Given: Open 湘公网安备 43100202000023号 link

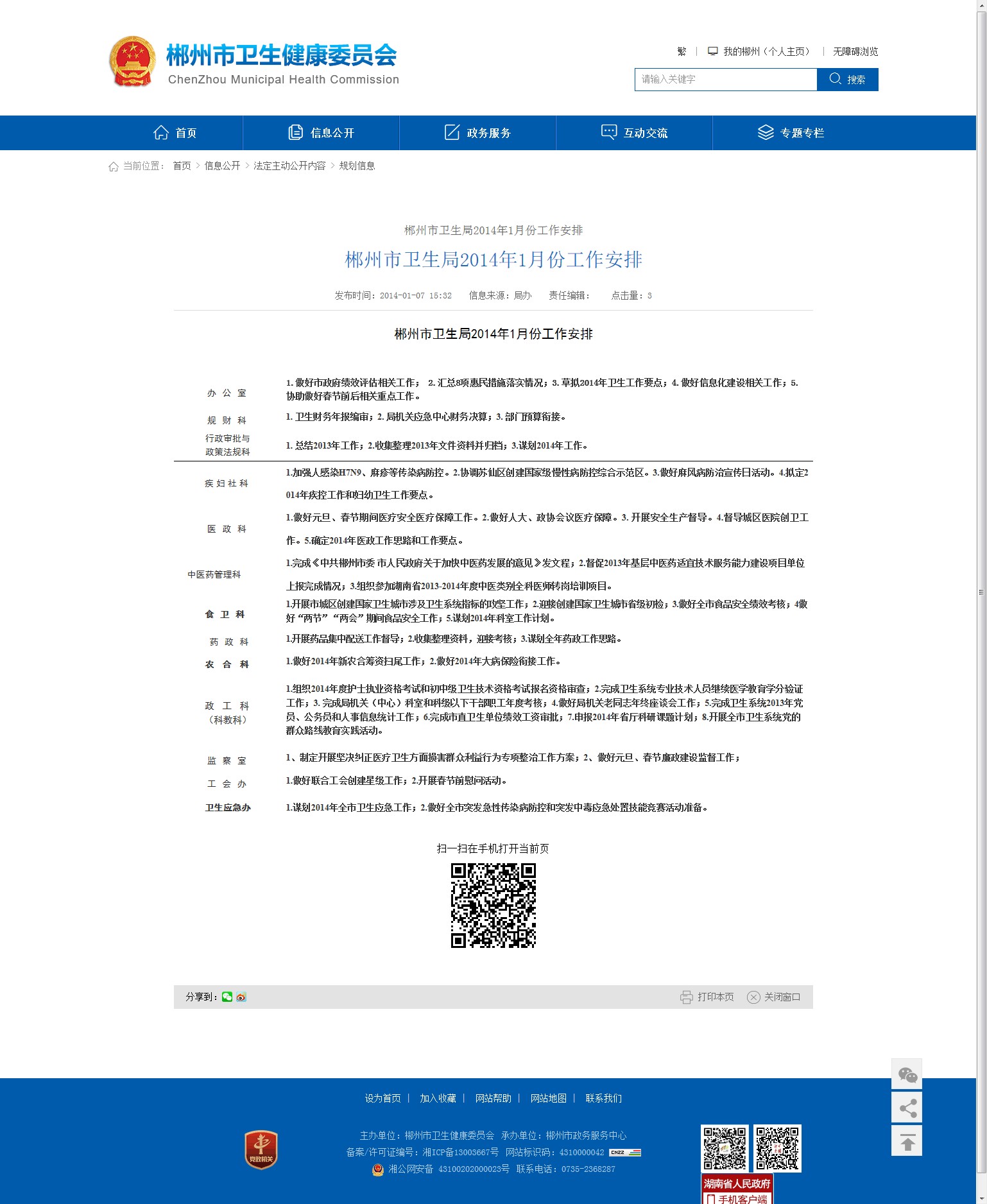Looking at the screenshot, I should coord(449,1169).
